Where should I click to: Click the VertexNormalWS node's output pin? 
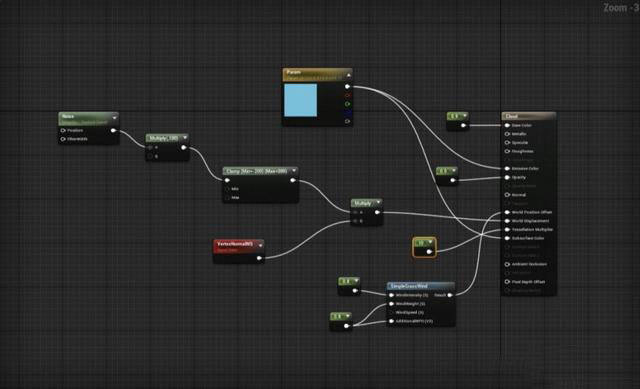point(259,258)
